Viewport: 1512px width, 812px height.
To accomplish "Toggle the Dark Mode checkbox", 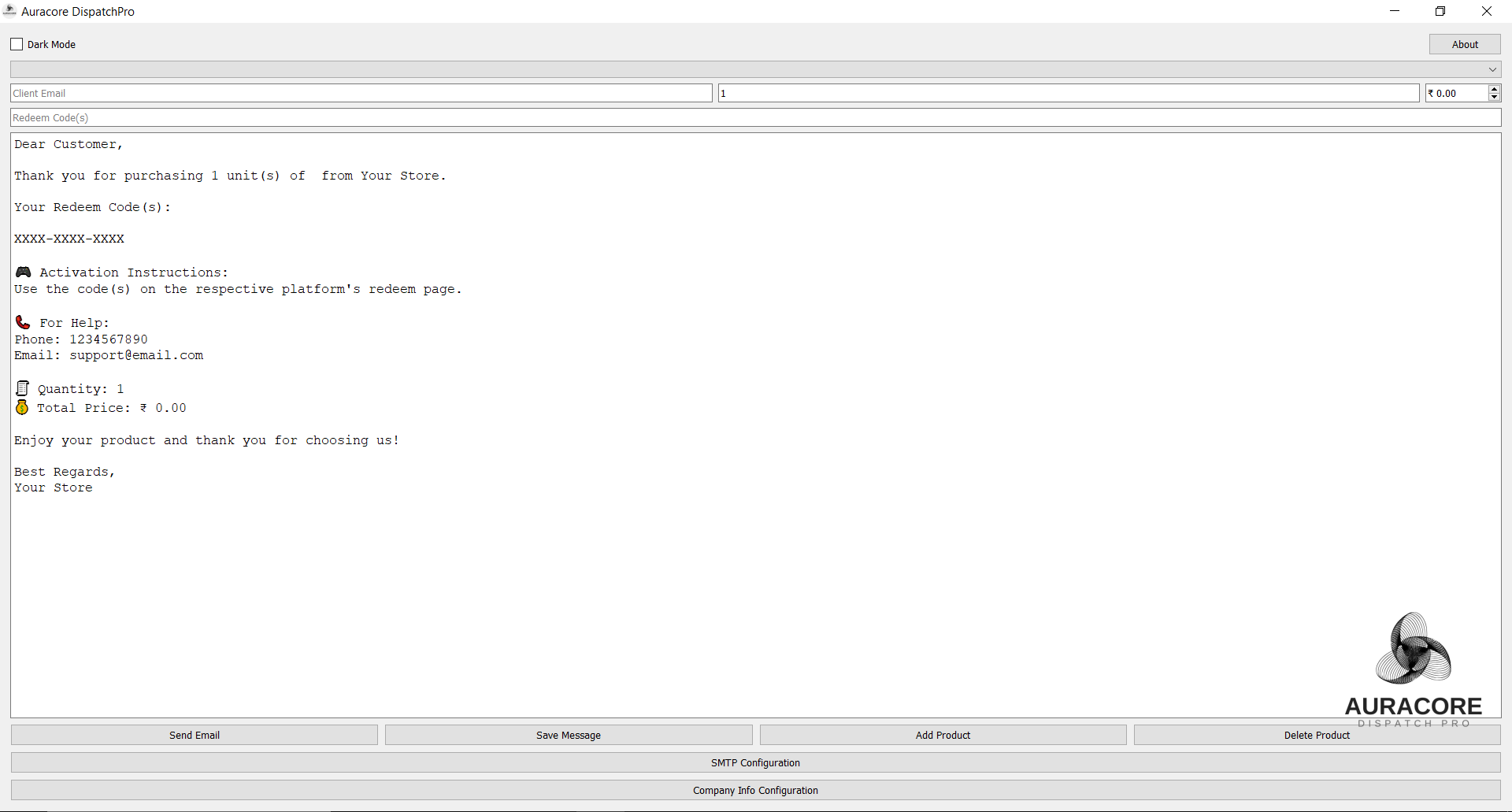I will (16, 43).
